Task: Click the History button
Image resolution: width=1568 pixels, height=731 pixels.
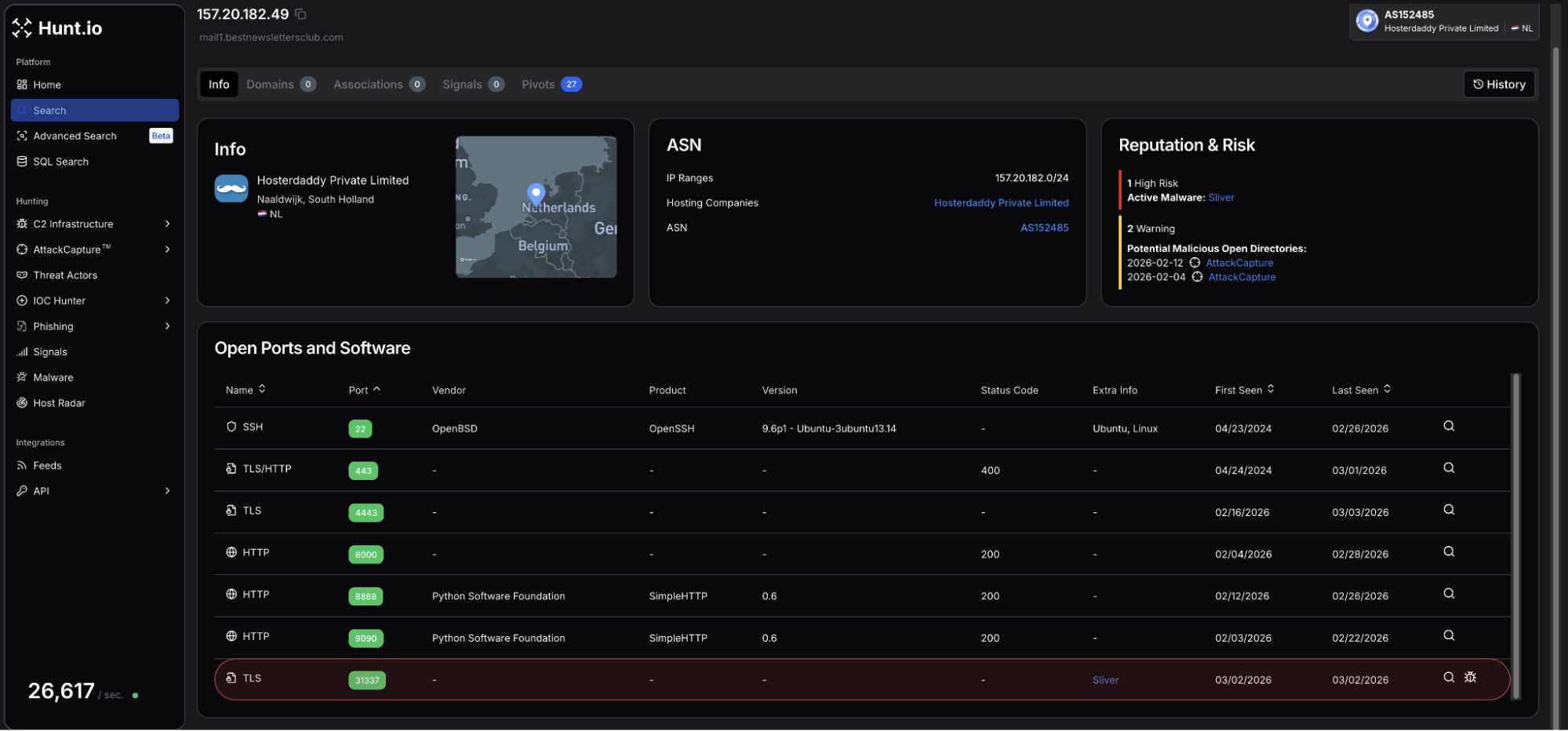Action: pos(1498,85)
